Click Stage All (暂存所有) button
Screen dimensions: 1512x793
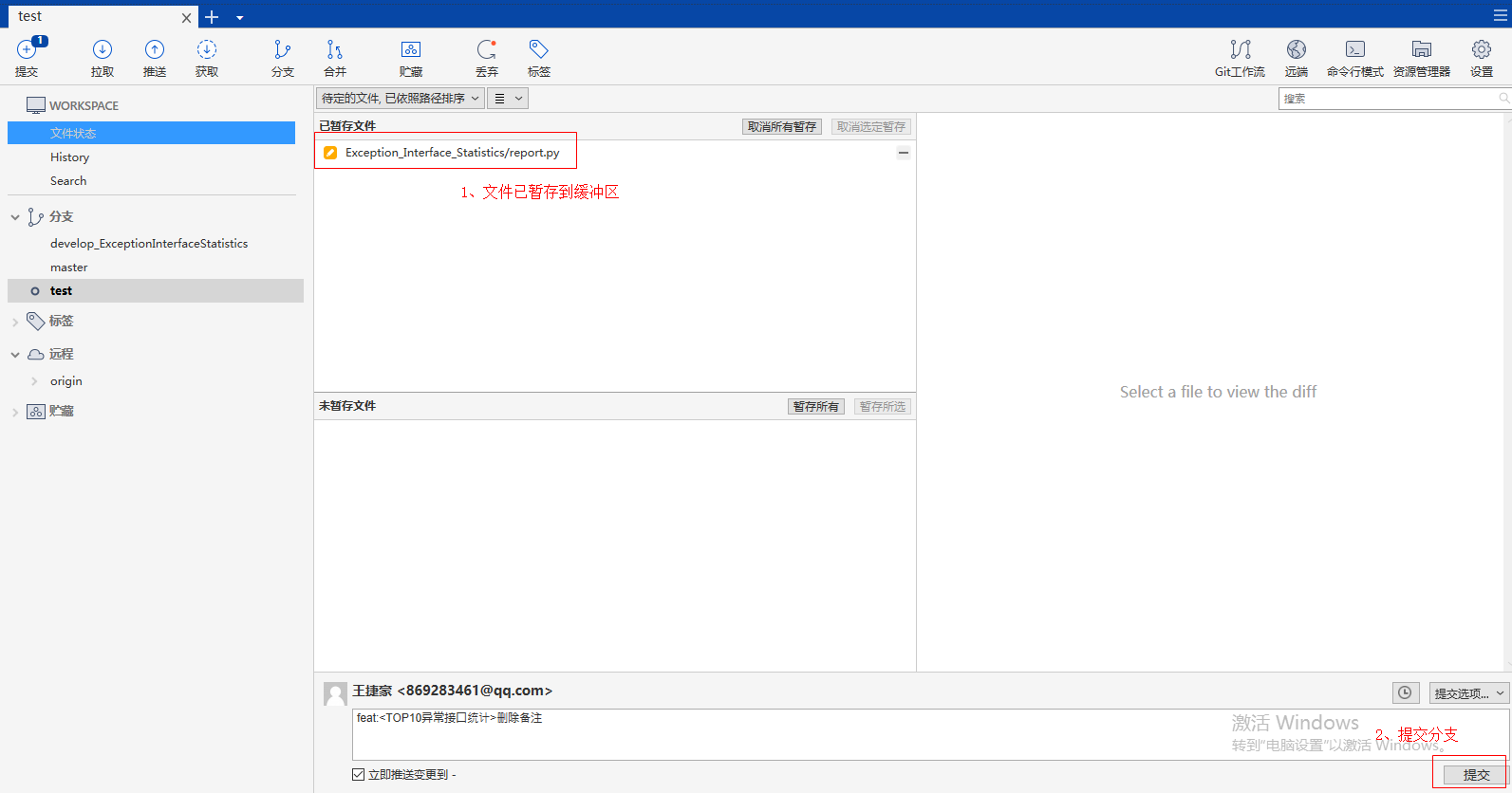click(x=816, y=406)
